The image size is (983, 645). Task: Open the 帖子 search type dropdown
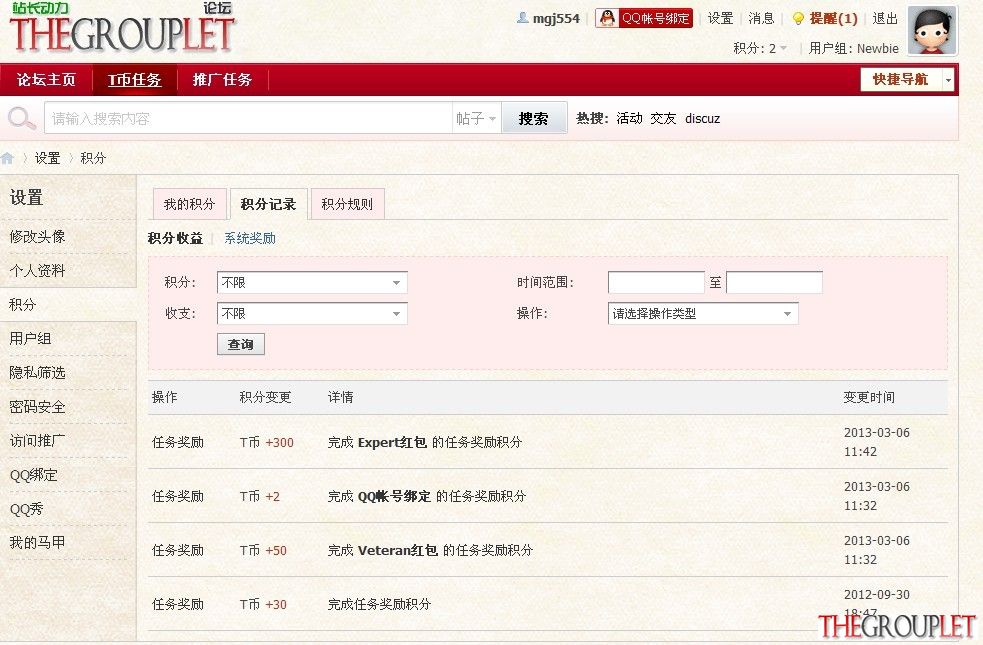coord(476,118)
